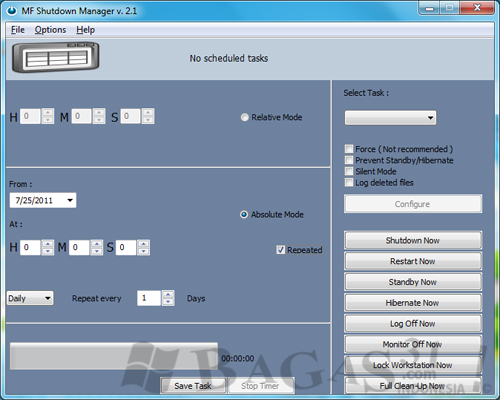The image size is (500, 400).
Task: Click Restart Now button
Action: click(413, 261)
